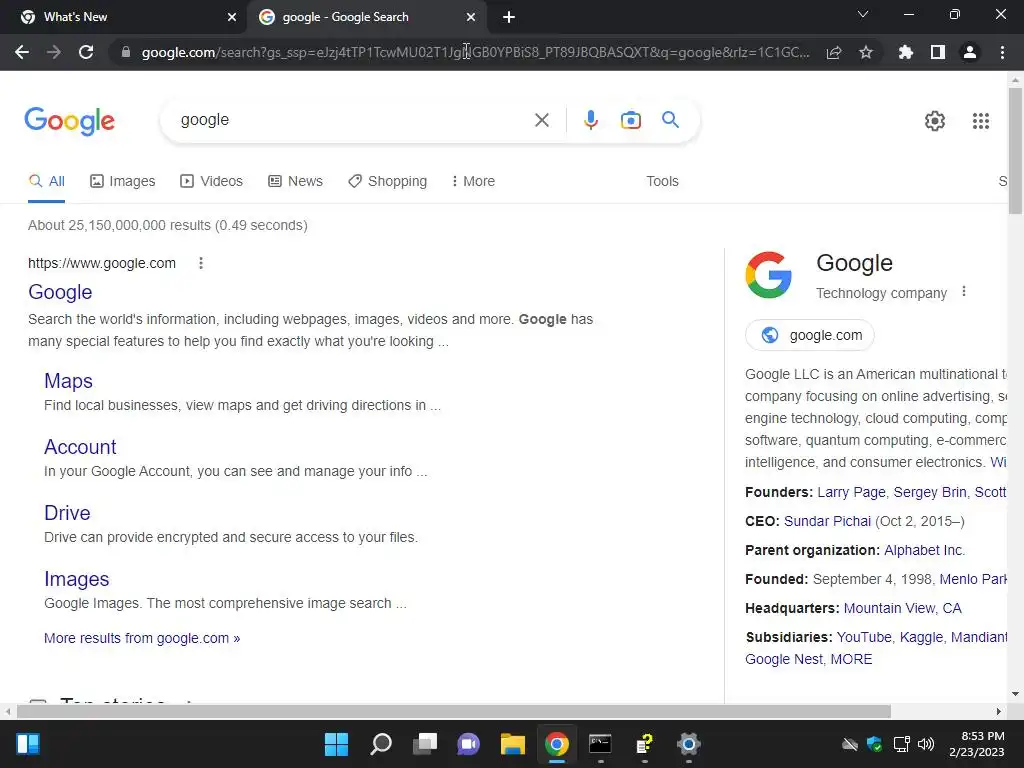Share this page from the address bar
Image resolution: width=1024 pixels, height=768 pixels.
tap(834, 52)
